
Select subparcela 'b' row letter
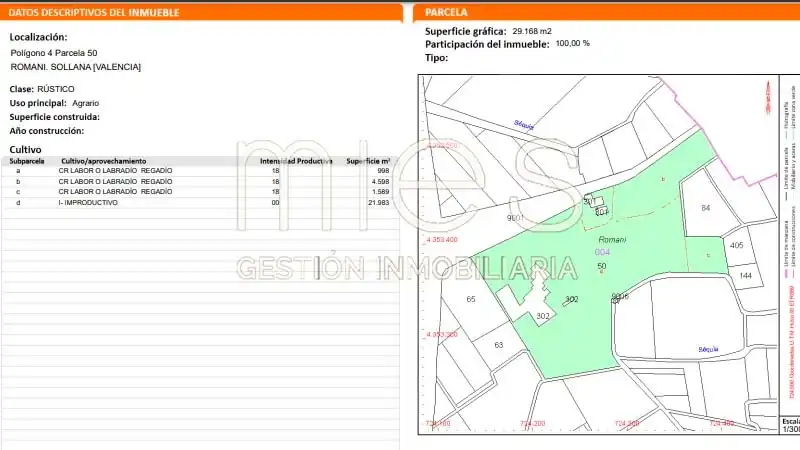[x=18, y=182]
